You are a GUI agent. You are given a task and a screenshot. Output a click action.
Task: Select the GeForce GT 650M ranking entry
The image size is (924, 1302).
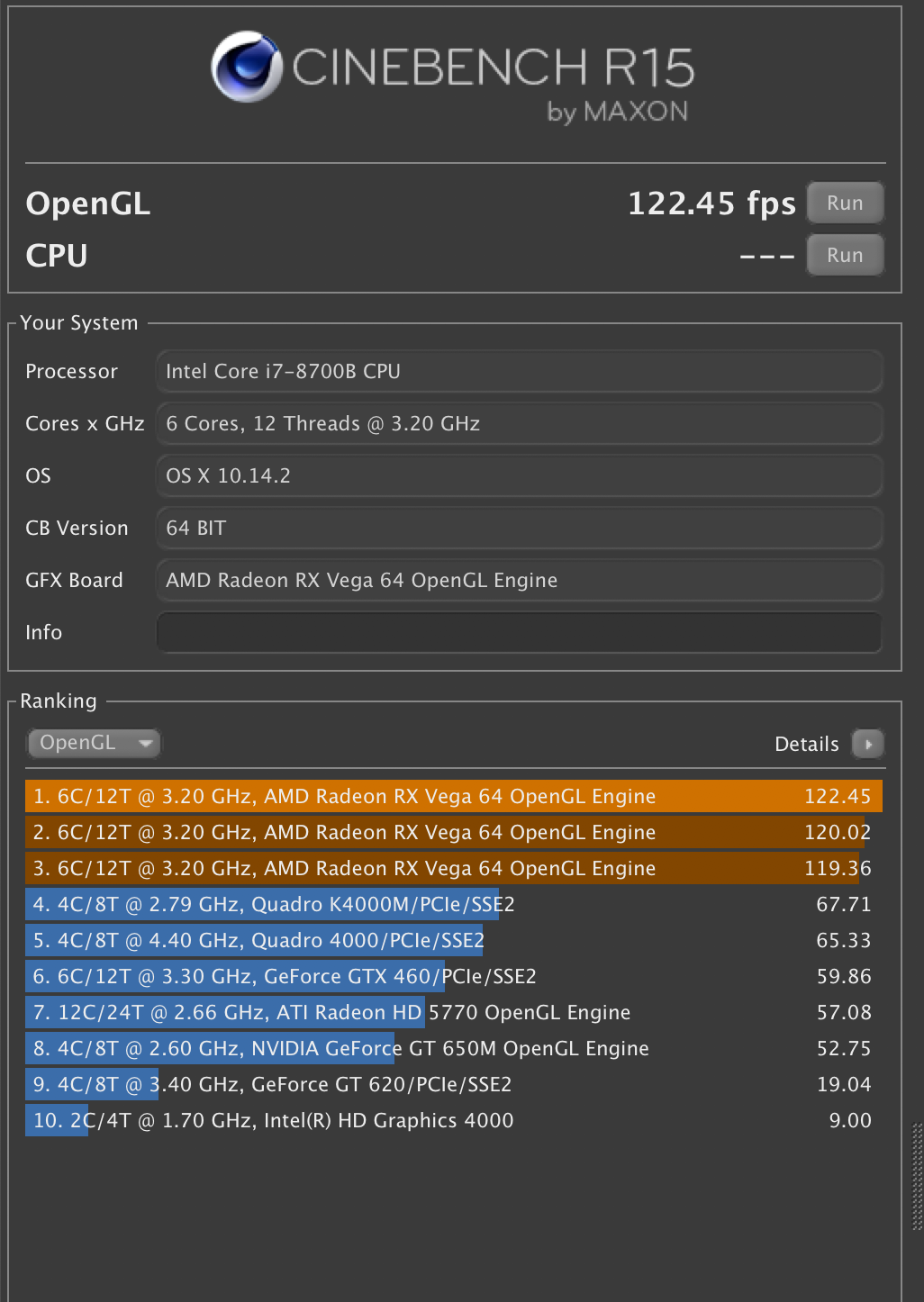pyautogui.click(x=452, y=1048)
